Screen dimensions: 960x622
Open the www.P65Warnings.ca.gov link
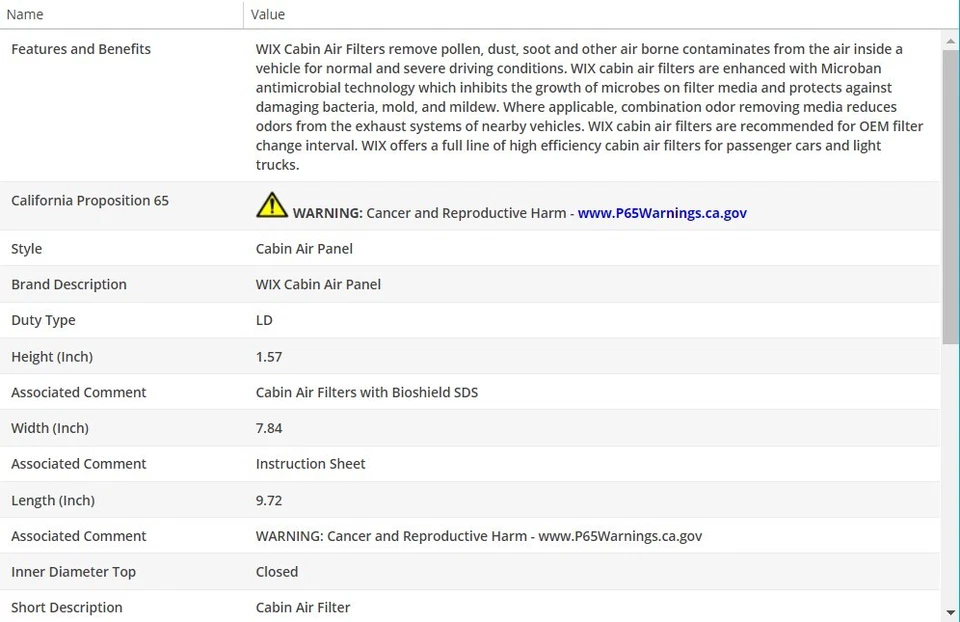[x=662, y=213]
